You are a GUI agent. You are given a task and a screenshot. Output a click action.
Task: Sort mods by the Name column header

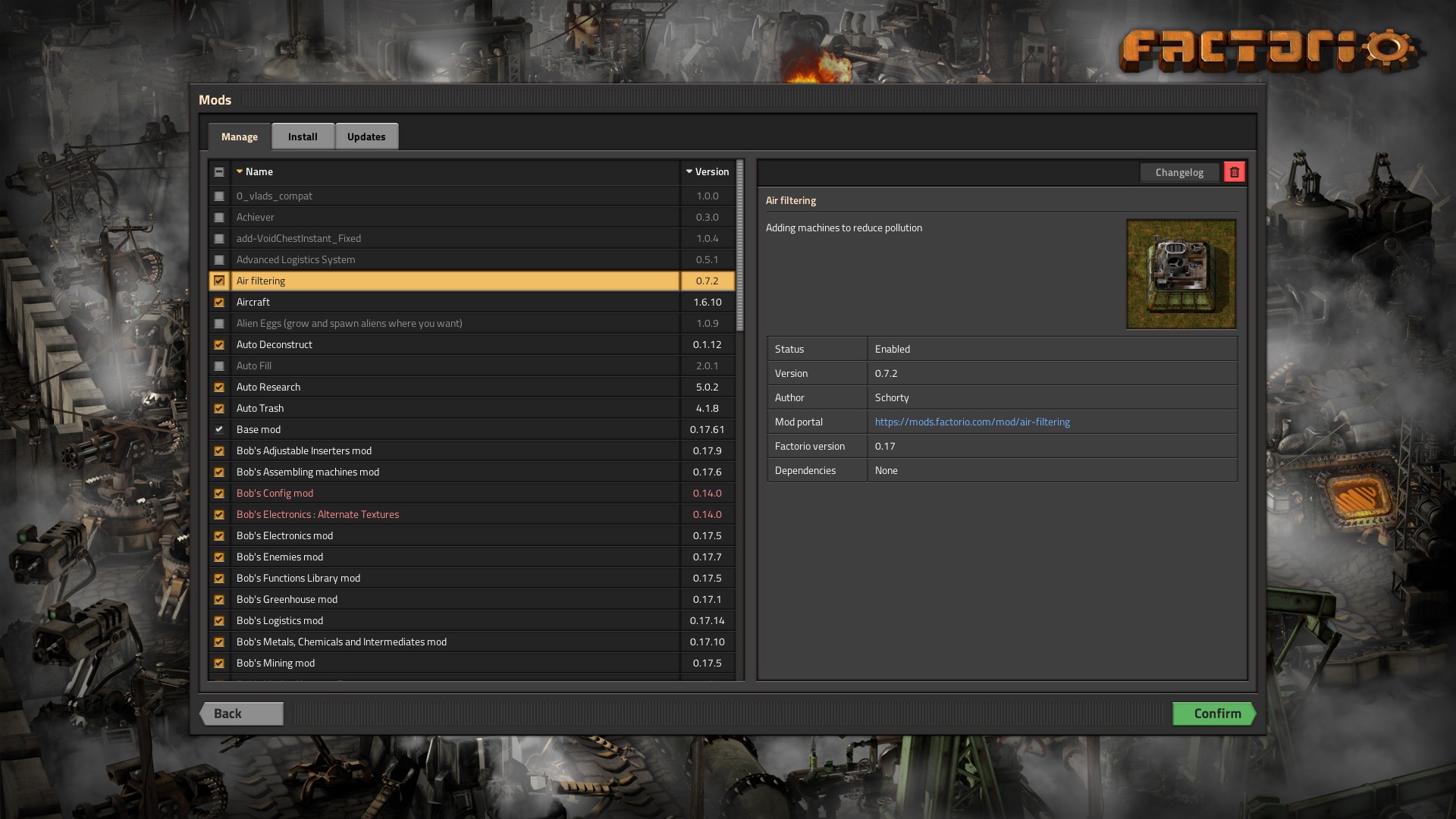click(455, 172)
